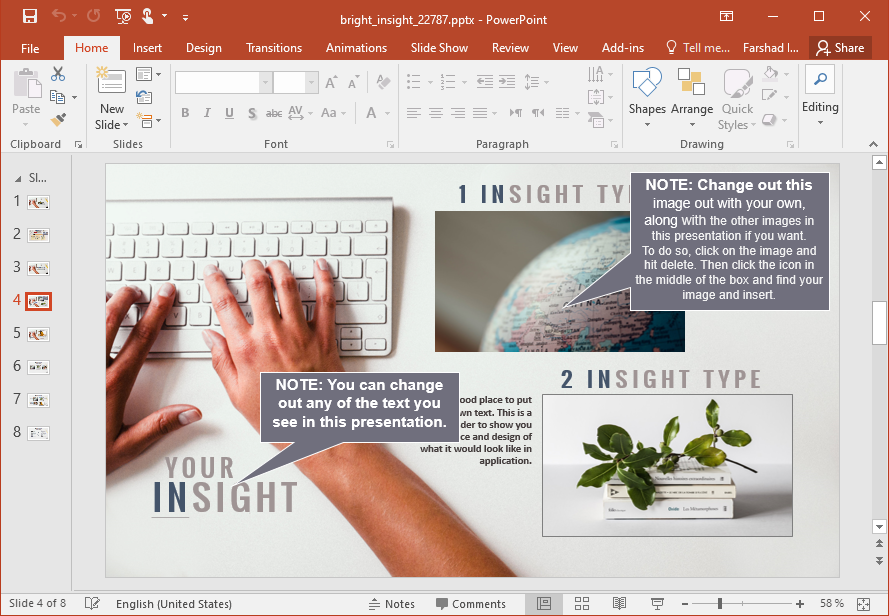Open the Transitions tab
Image resolution: width=889 pixels, height=616 pixels.
[274, 48]
